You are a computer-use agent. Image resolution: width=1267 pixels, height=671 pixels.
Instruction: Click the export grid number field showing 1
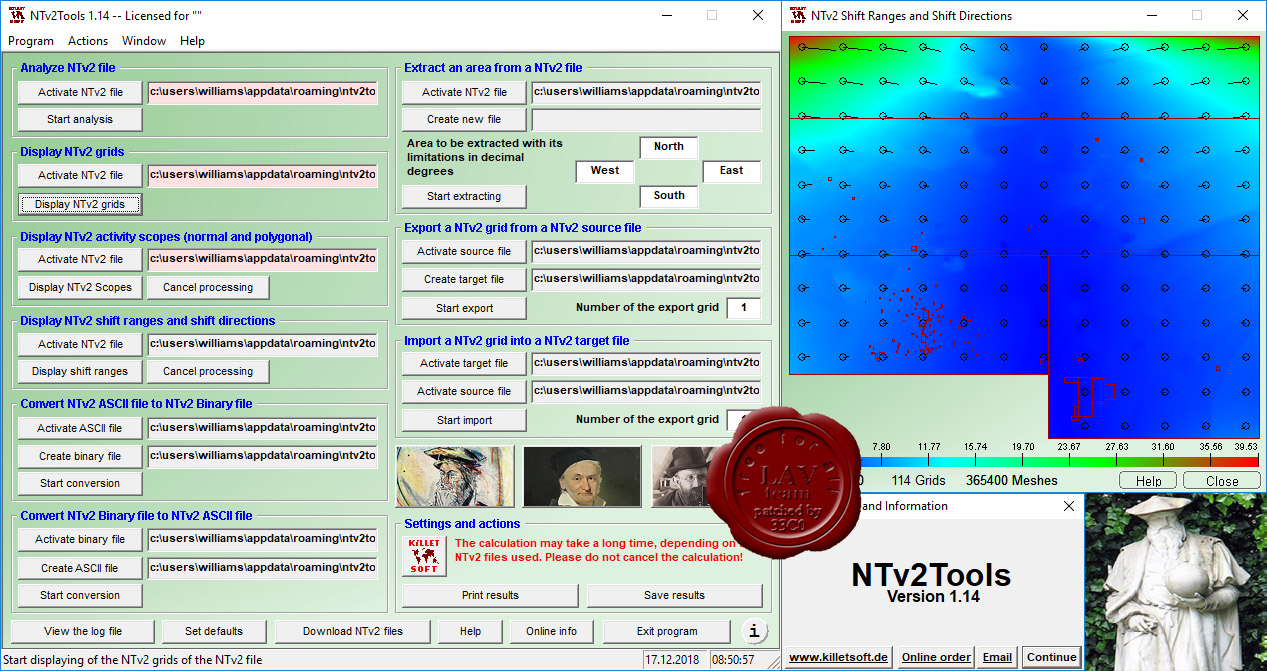(743, 308)
